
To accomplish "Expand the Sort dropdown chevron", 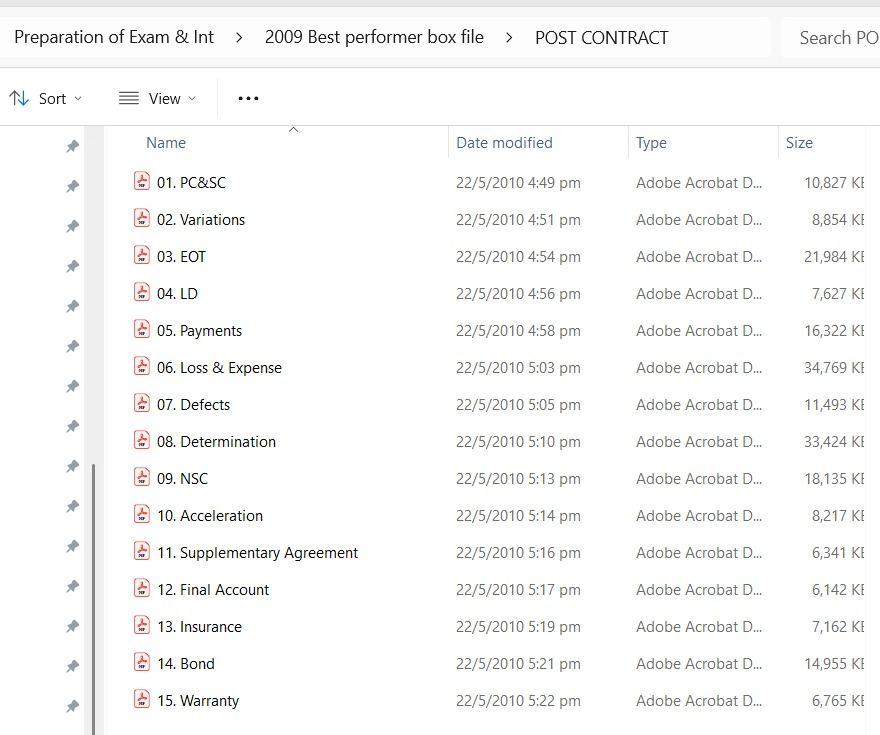I will click(78, 99).
